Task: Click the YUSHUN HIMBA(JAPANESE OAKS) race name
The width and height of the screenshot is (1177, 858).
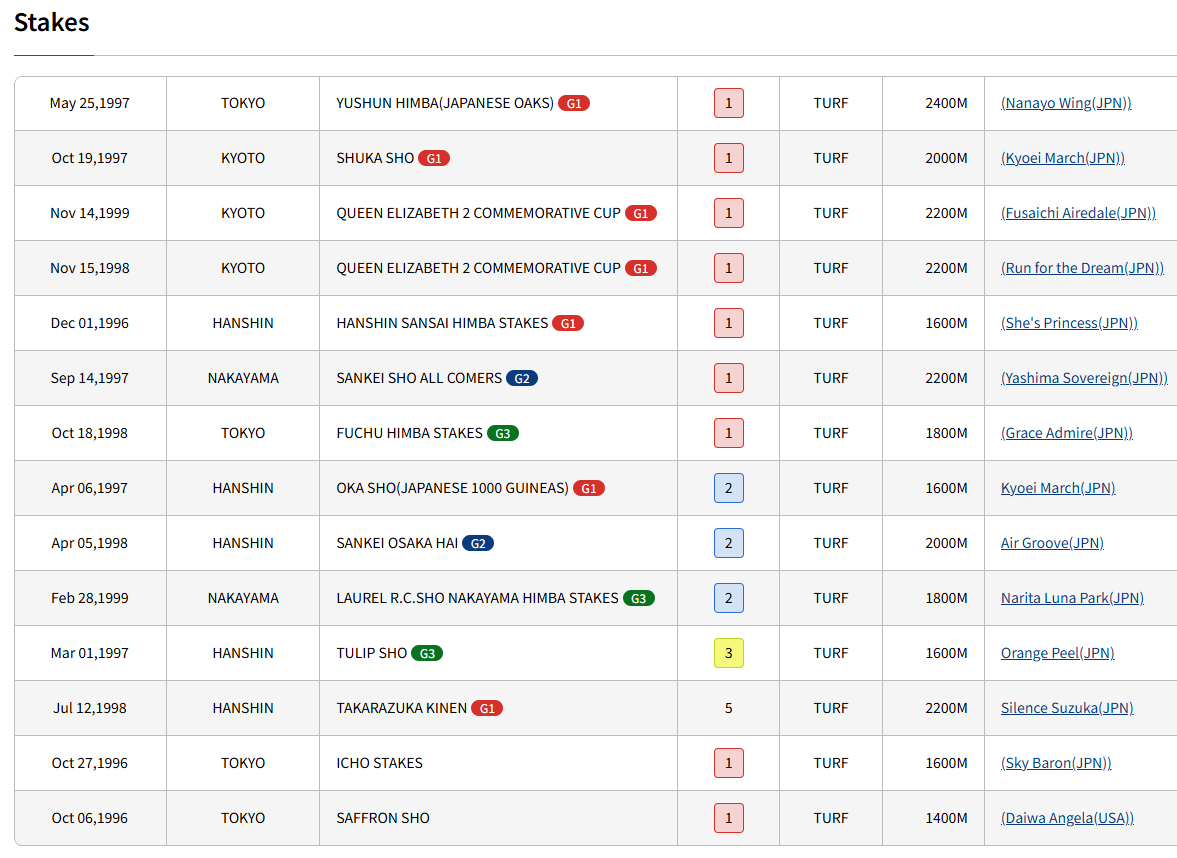Action: click(445, 104)
